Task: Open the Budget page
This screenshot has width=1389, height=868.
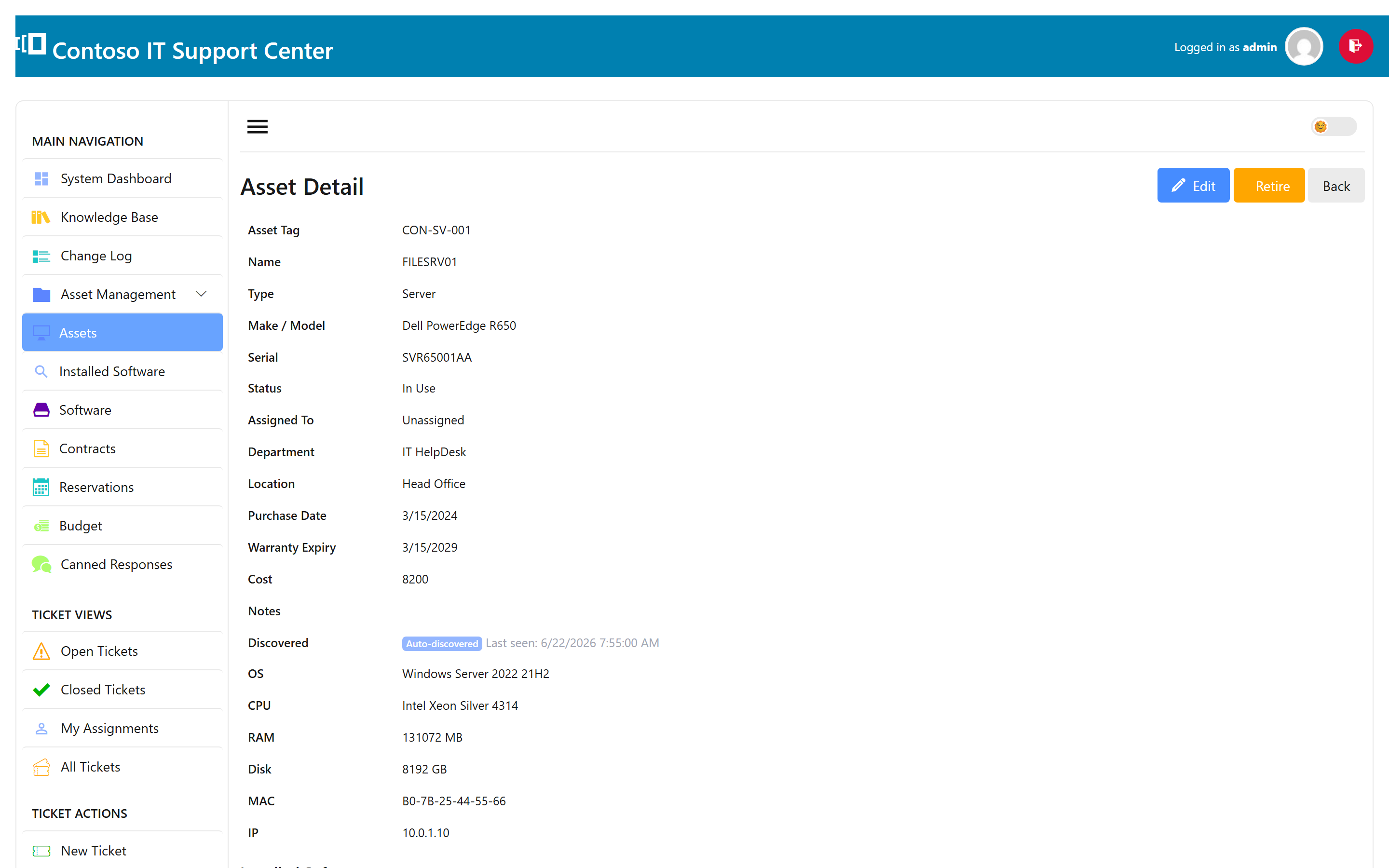Action: (122, 526)
